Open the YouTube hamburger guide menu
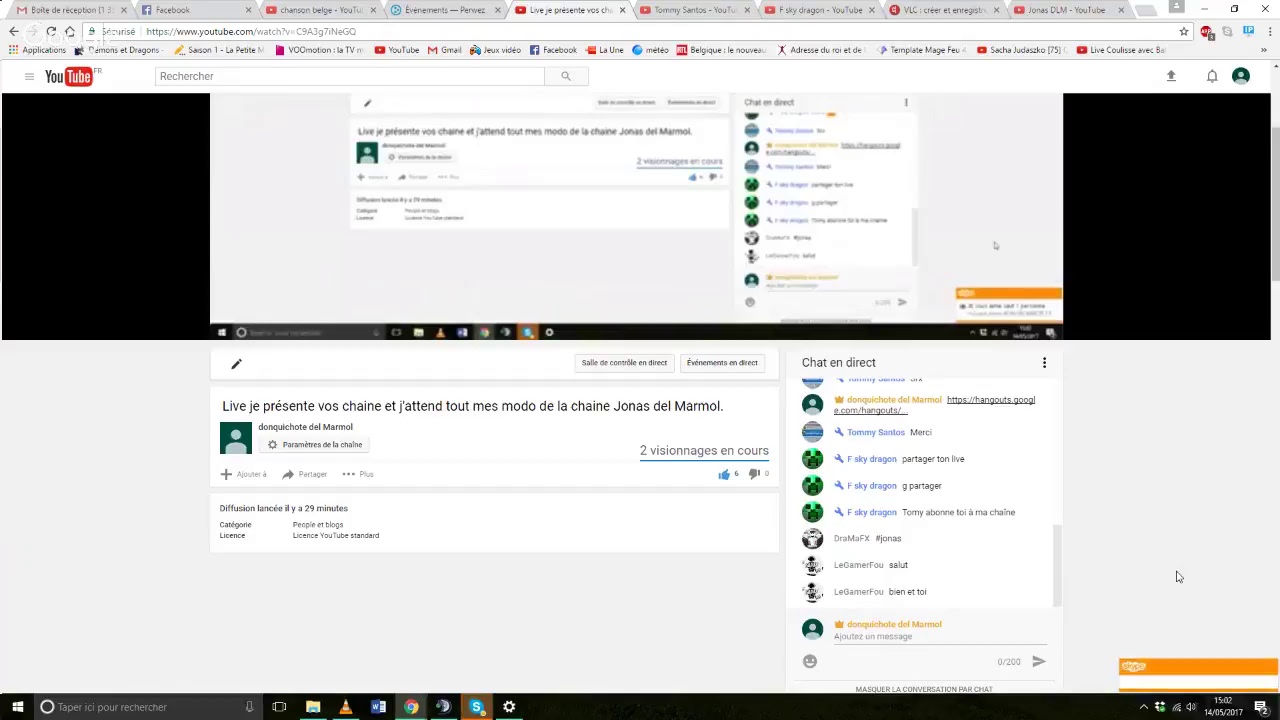Viewport: 1280px width, 720px height. pos(29,76)
